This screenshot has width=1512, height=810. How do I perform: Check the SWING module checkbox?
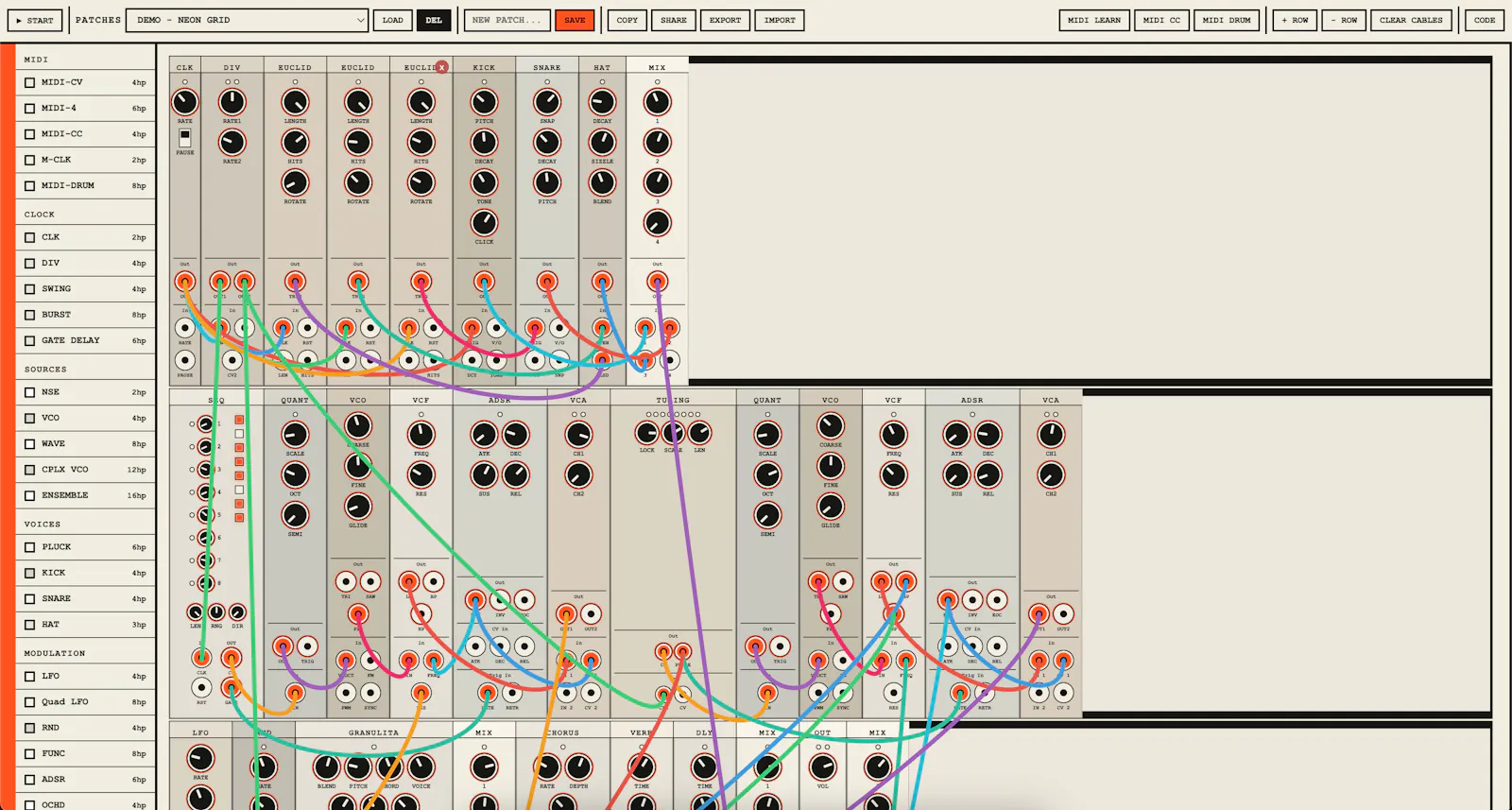click(x=30, y=288)
